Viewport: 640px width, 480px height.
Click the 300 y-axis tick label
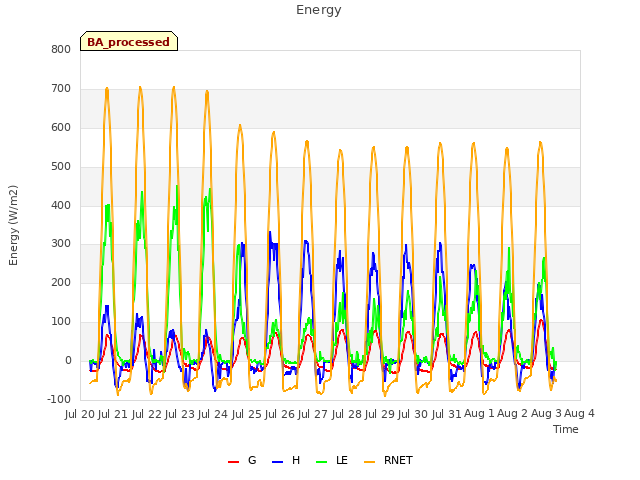61,244
